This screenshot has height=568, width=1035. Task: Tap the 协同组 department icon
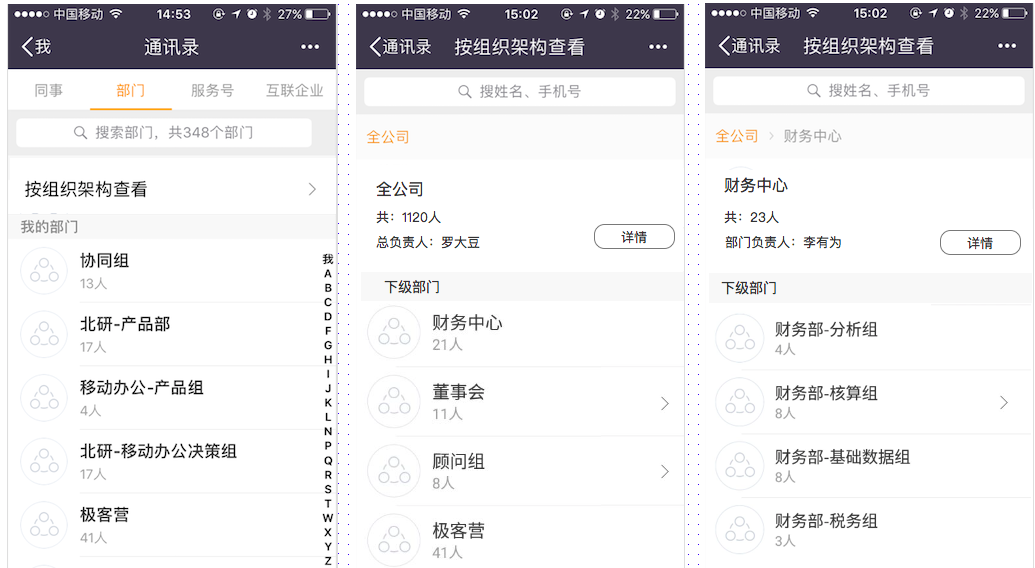pyautogui.click(x=44, y=271)
